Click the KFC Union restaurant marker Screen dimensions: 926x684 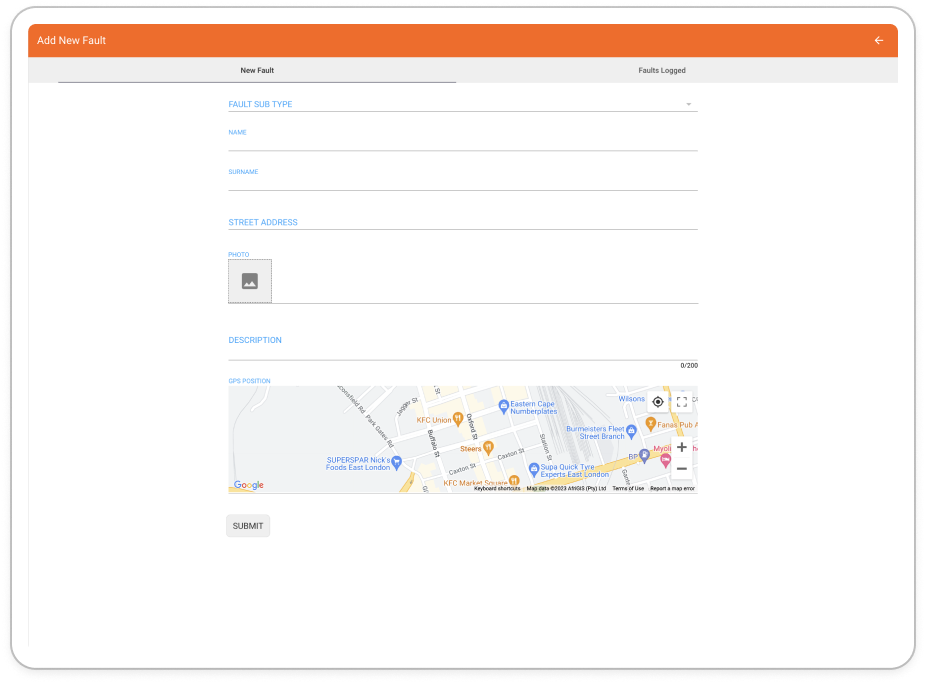click(457, 418)
